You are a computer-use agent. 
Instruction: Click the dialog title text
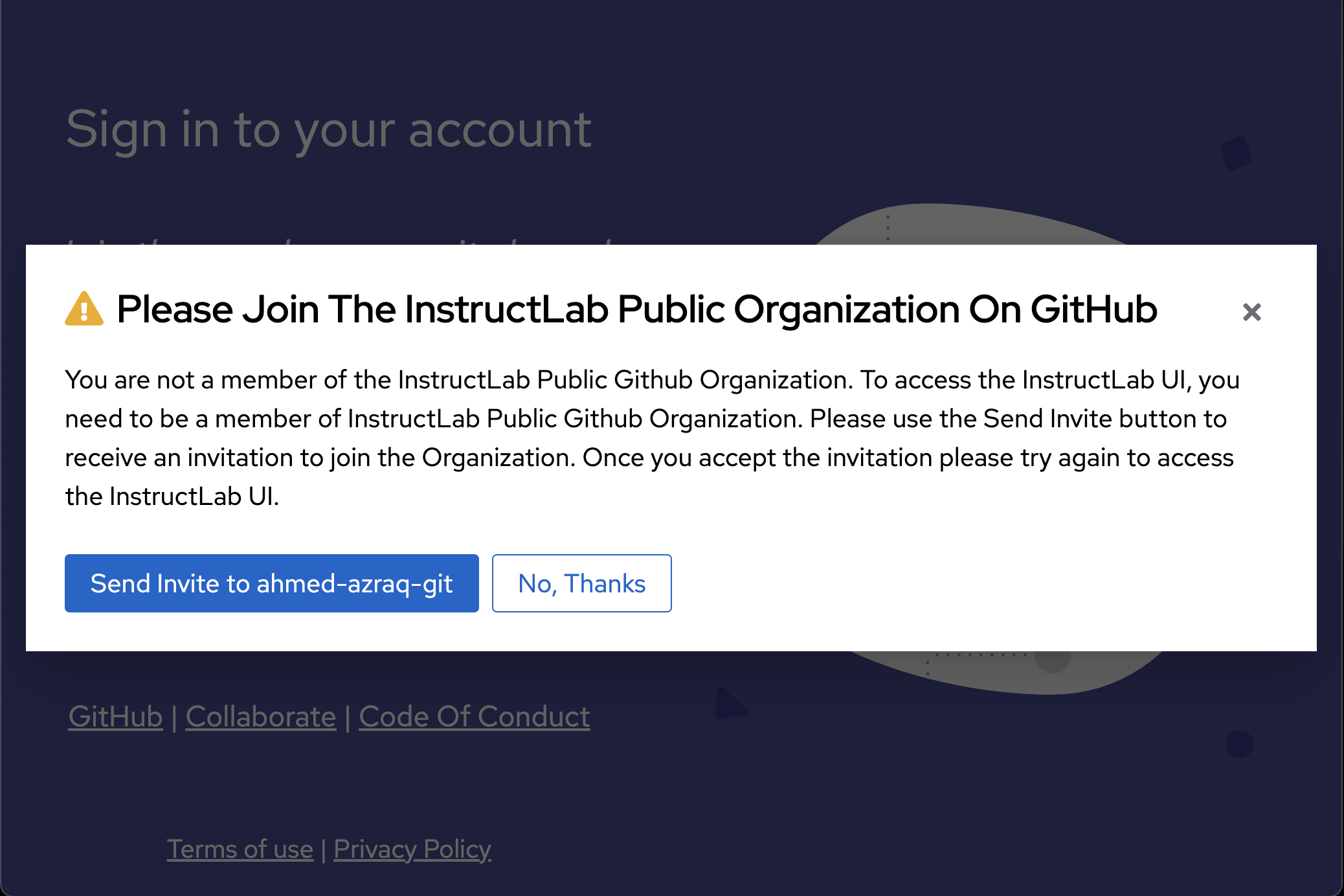click(x=637, y=309)
